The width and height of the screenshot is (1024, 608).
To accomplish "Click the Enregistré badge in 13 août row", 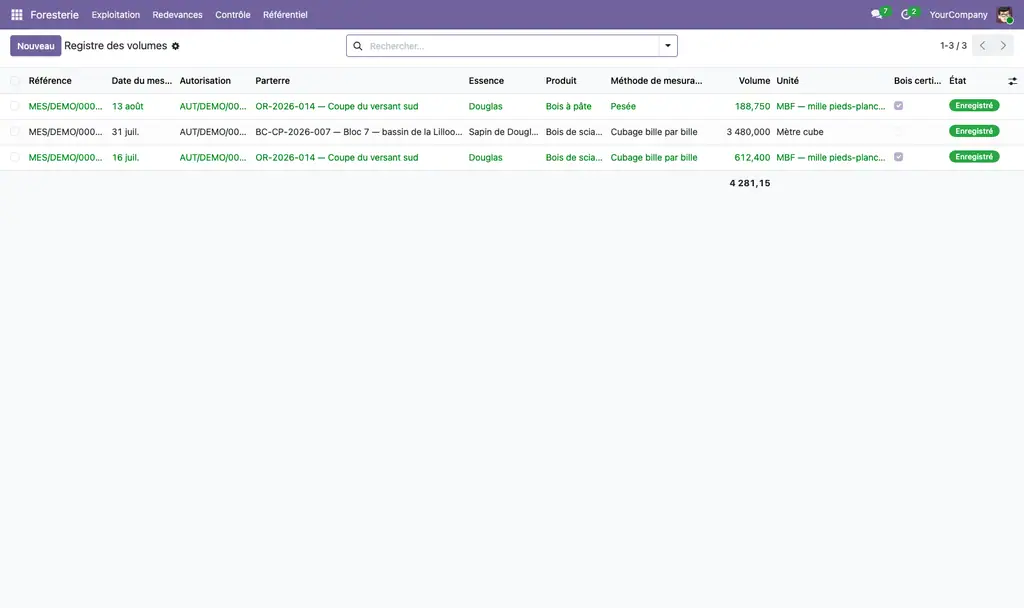I will tap(974, 106).
